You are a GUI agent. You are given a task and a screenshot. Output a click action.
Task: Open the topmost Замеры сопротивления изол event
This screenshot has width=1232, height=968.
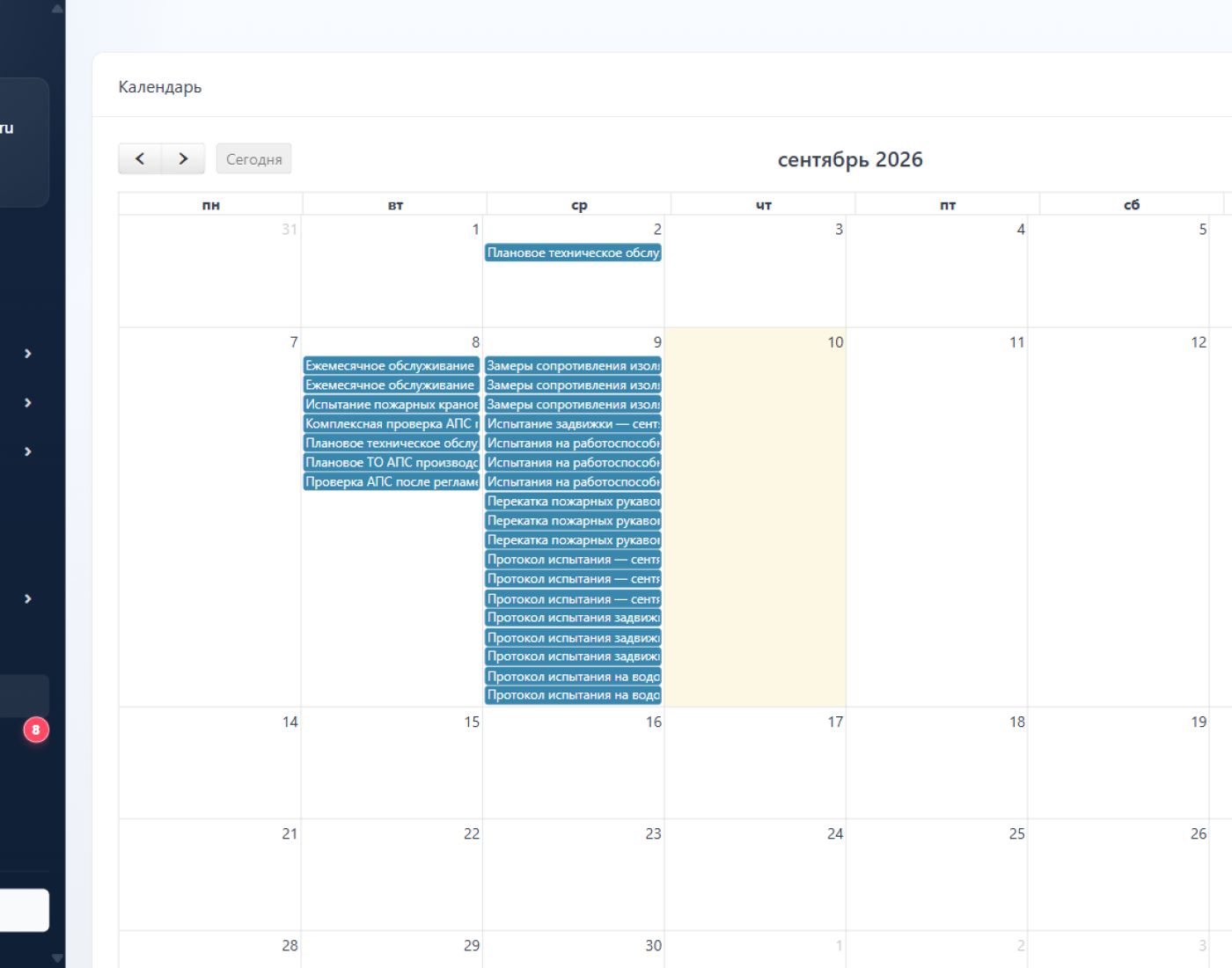click(x=573, y=366)
